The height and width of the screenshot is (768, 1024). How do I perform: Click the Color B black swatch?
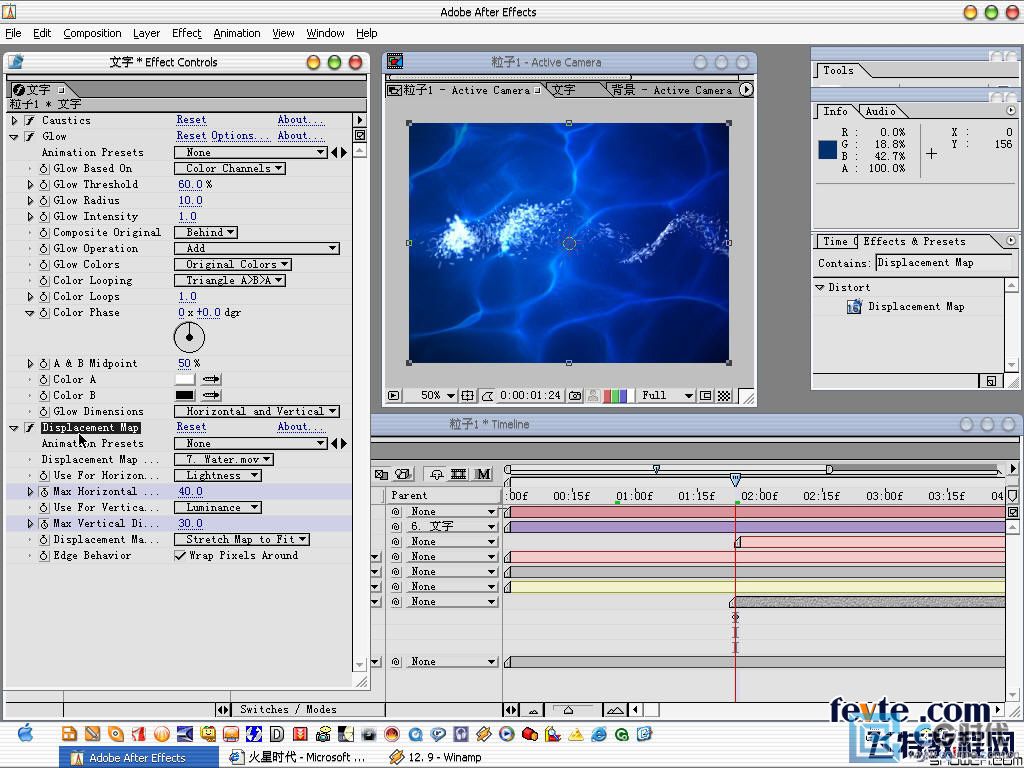pos(185,395)
